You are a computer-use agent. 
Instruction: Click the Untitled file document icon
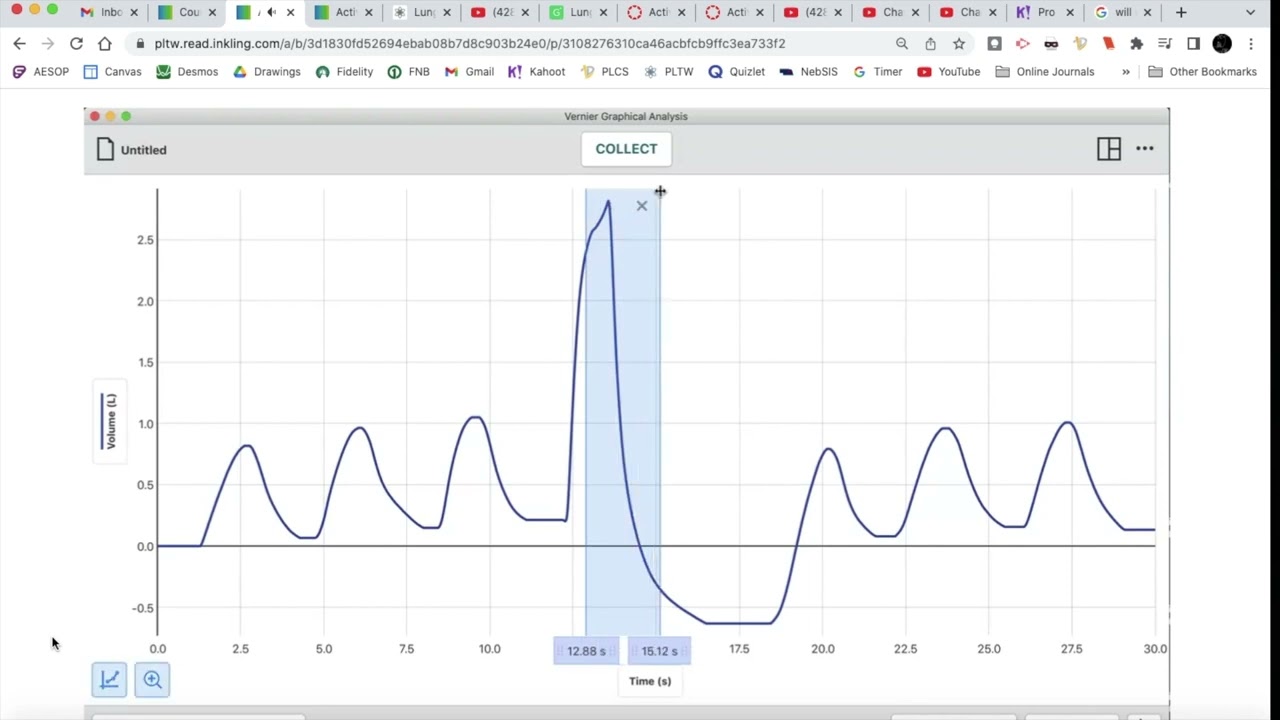click(105, 150)
